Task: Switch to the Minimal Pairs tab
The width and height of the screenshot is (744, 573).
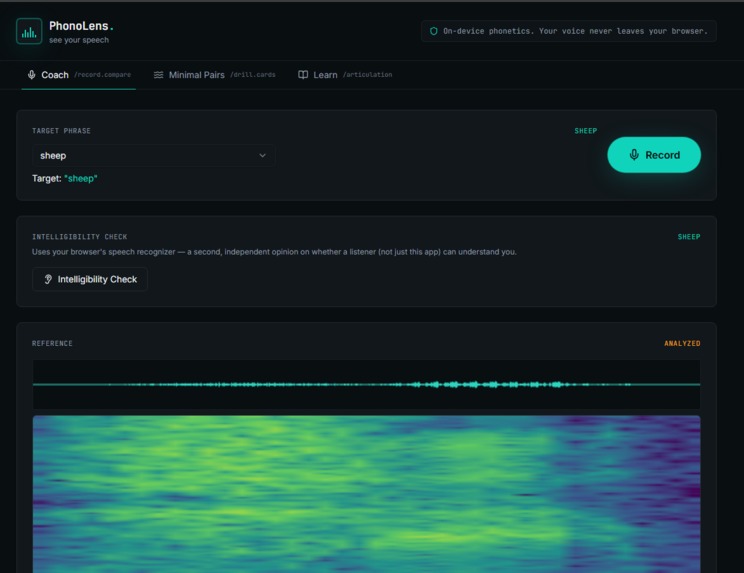Action: point(214,75)
